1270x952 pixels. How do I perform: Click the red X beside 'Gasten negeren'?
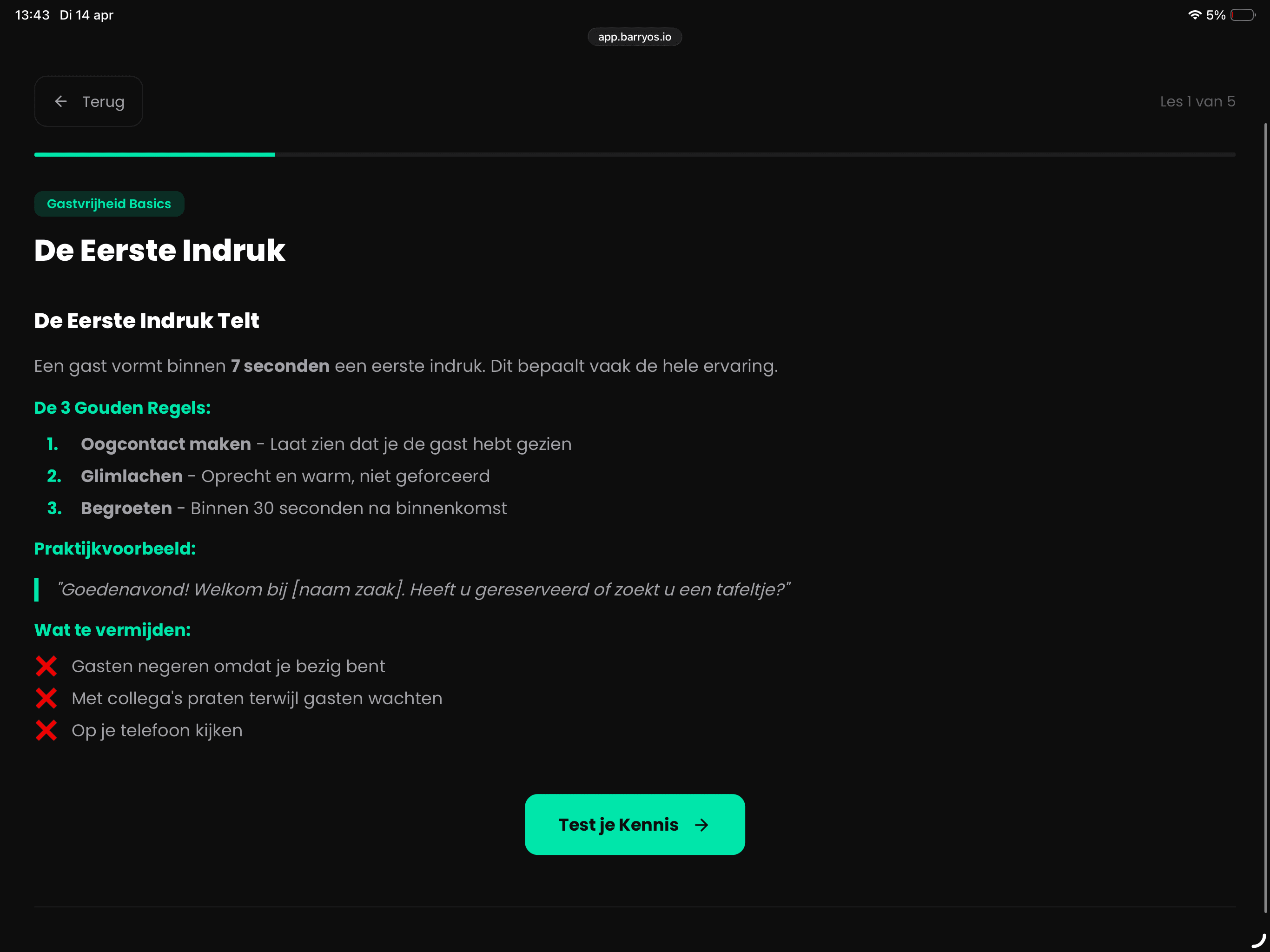(x=46, y=666)
